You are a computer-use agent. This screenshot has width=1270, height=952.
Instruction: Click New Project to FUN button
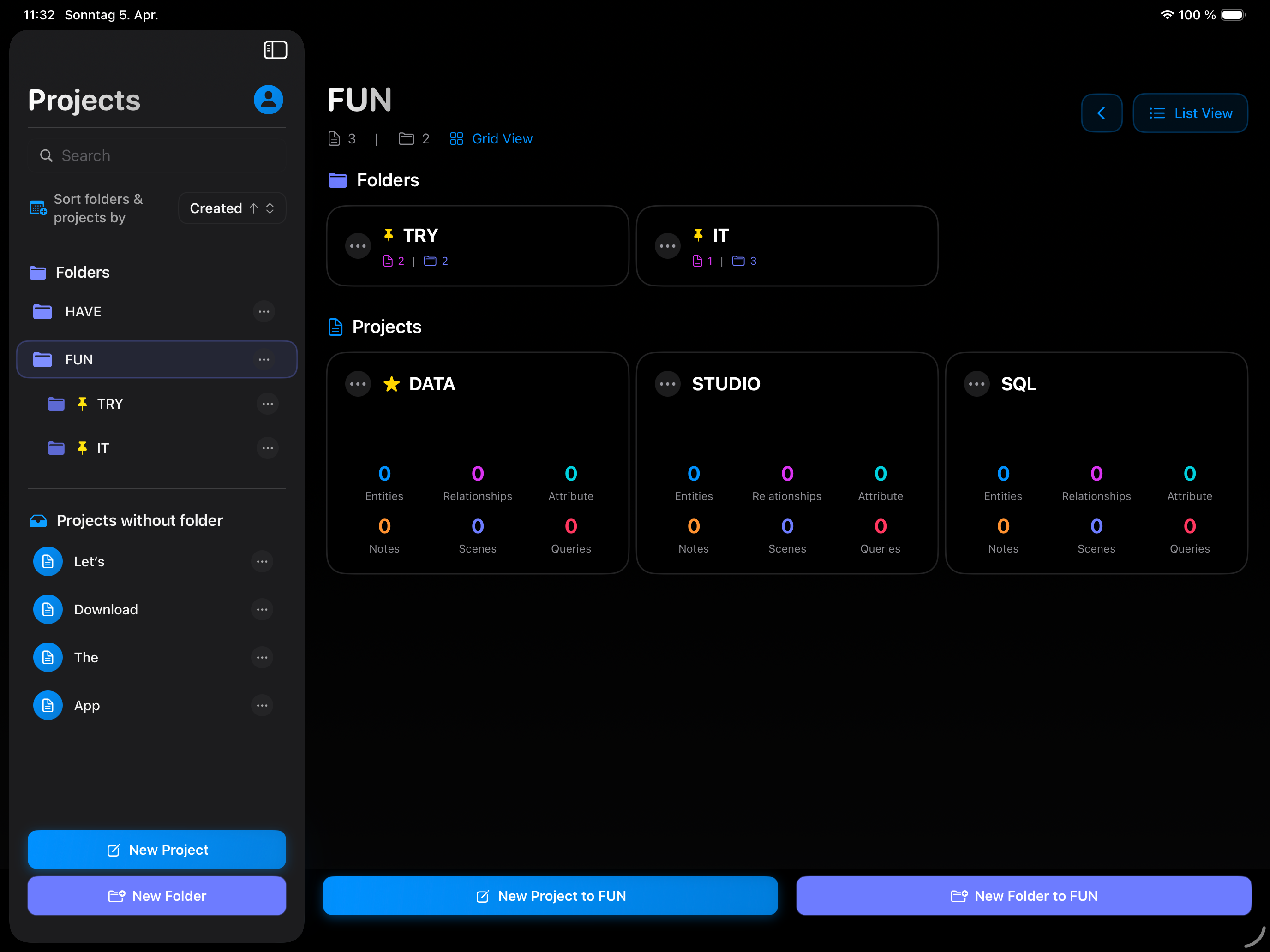coord(550,896)
